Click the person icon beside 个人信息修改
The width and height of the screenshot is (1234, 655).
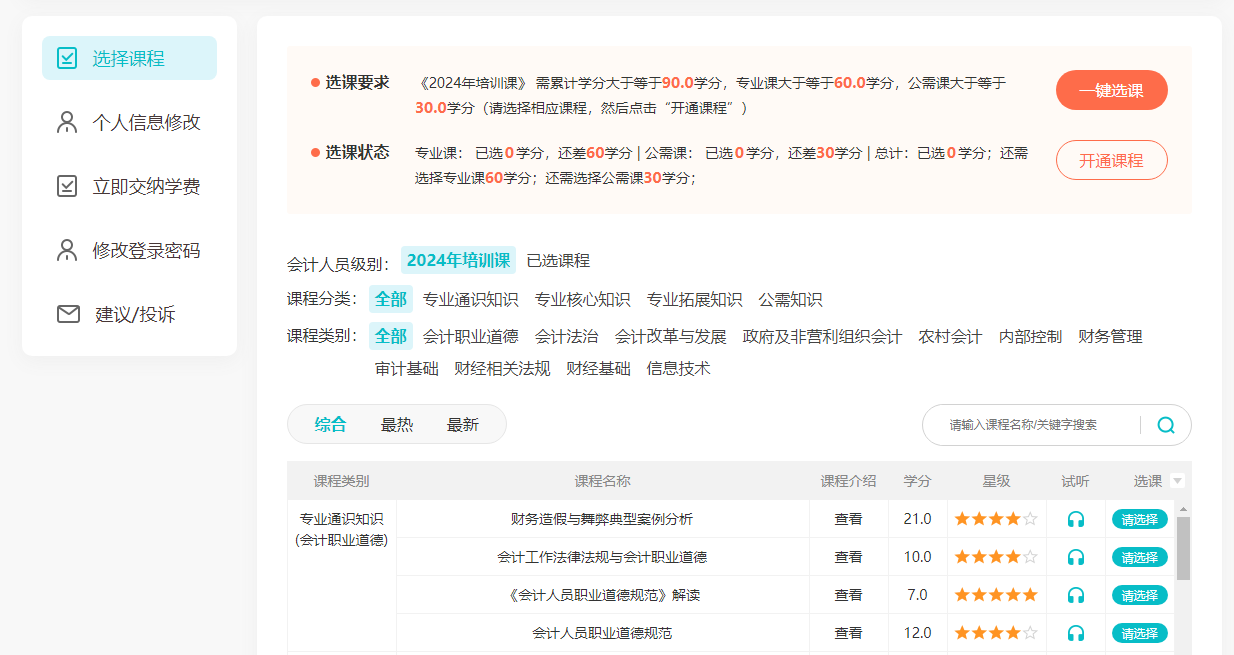[67, 122]
